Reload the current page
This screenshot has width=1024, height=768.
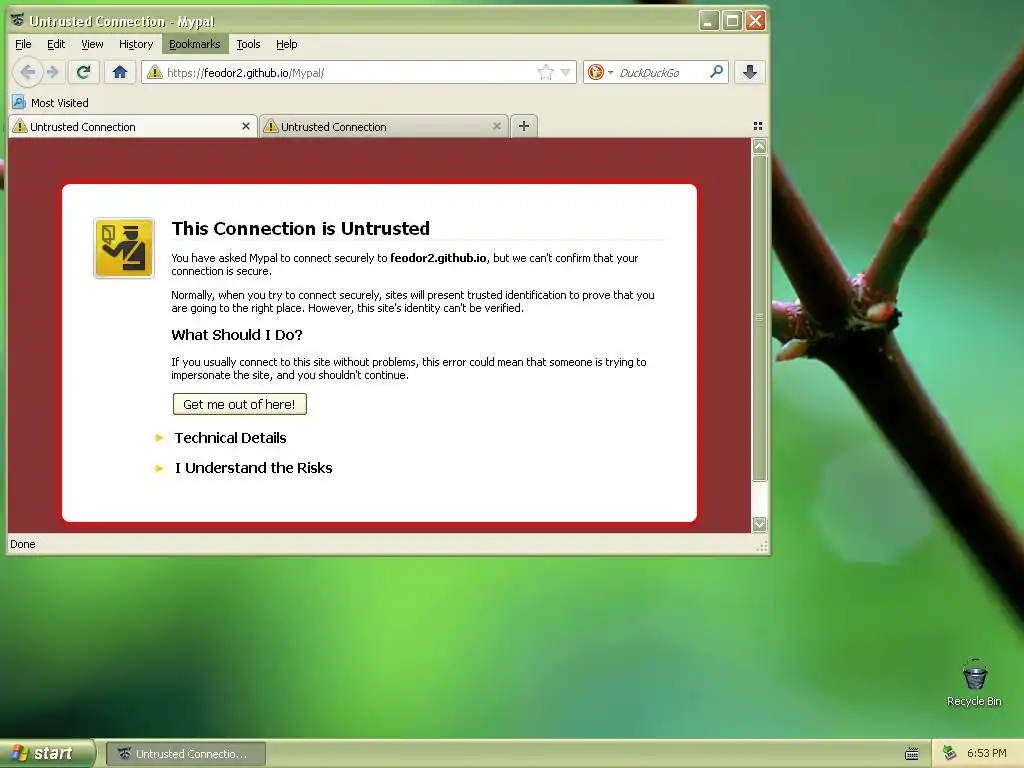coord(83,72)
